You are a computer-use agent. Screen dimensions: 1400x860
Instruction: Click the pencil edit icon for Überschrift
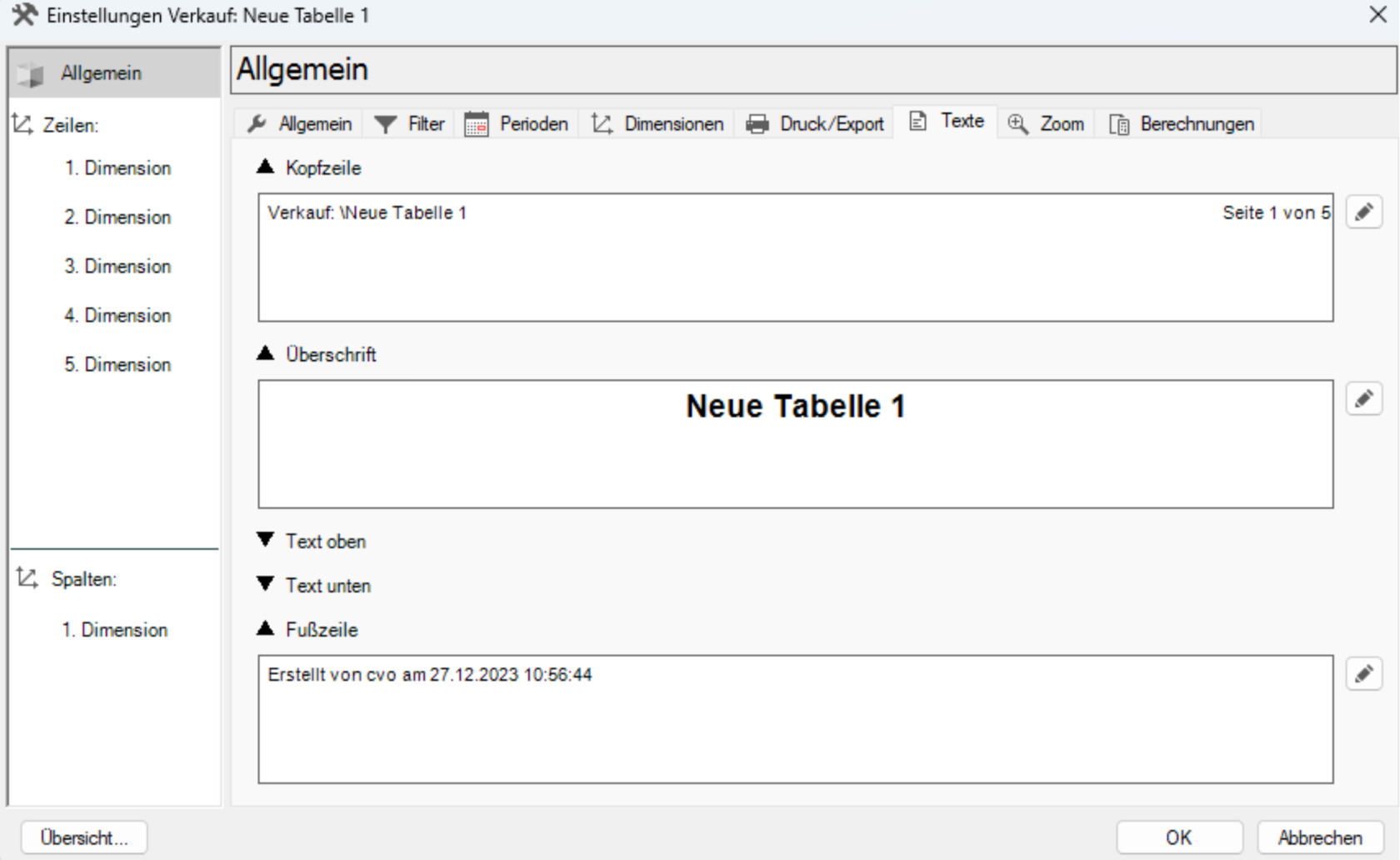click(1363, 399)
